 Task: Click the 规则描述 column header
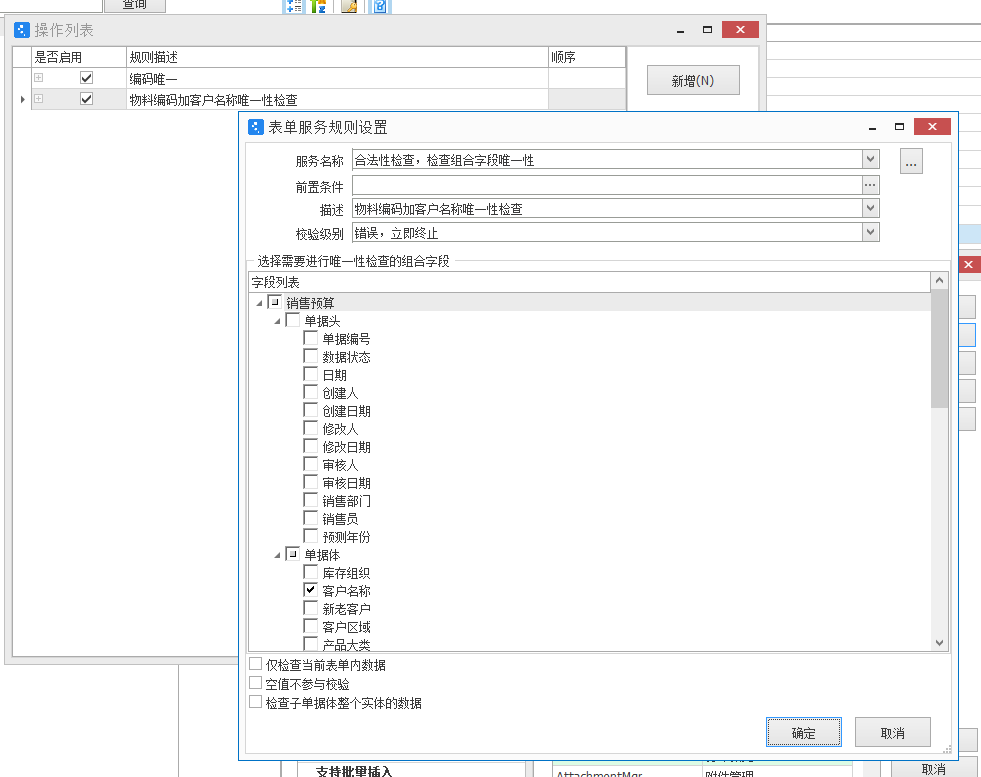tap(337, 57)
